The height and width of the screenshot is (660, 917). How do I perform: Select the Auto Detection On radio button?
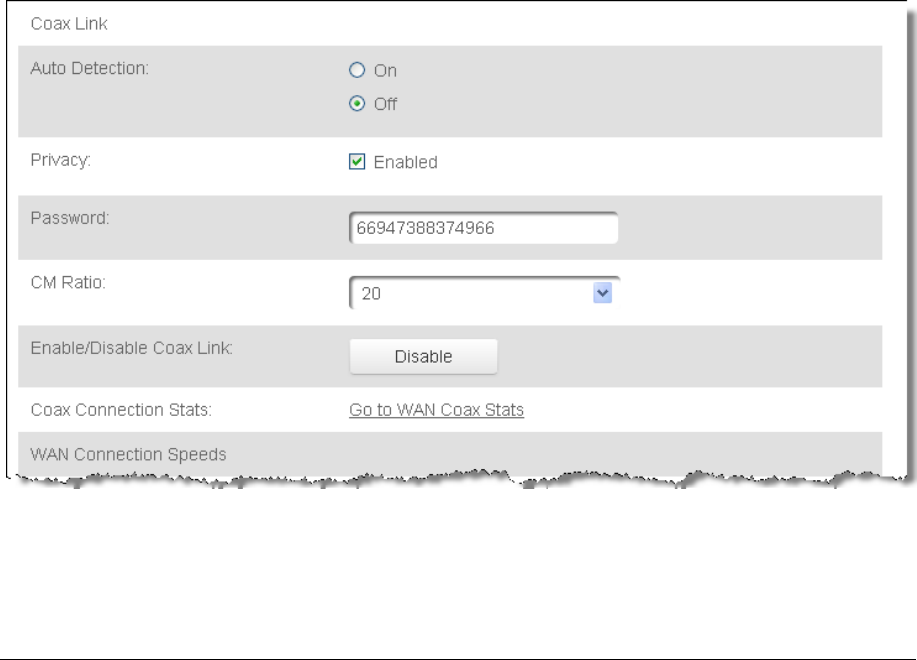(x=357, y=70)
